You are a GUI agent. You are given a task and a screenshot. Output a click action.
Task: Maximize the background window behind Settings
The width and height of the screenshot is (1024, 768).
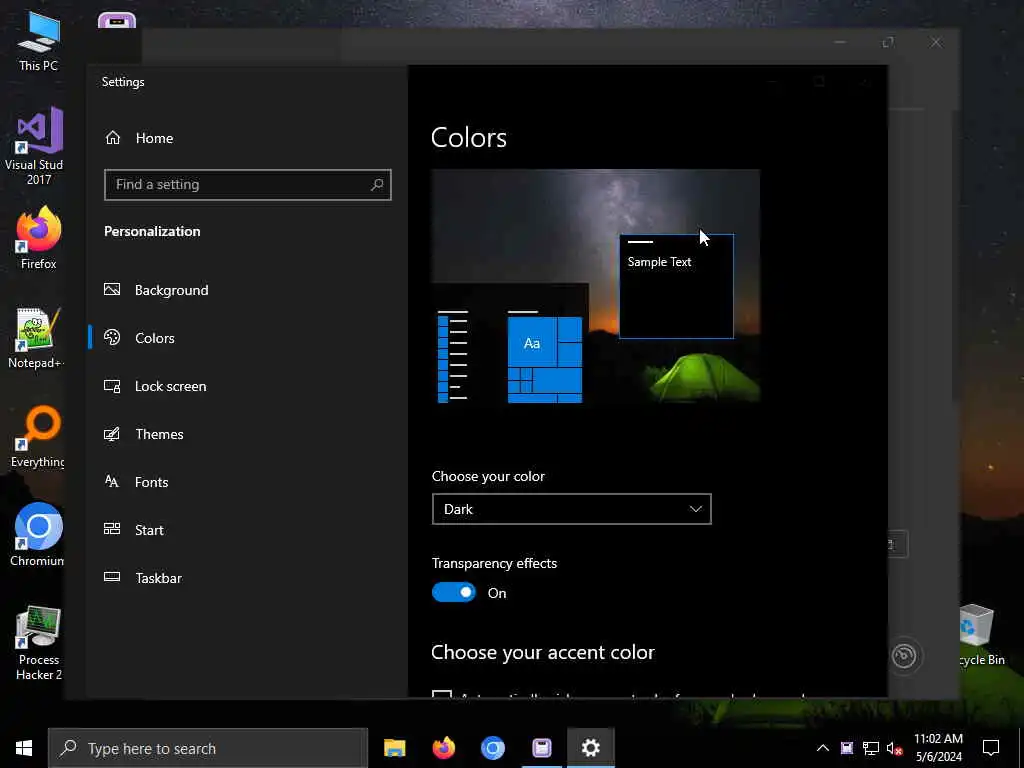(x=888, y=42)
